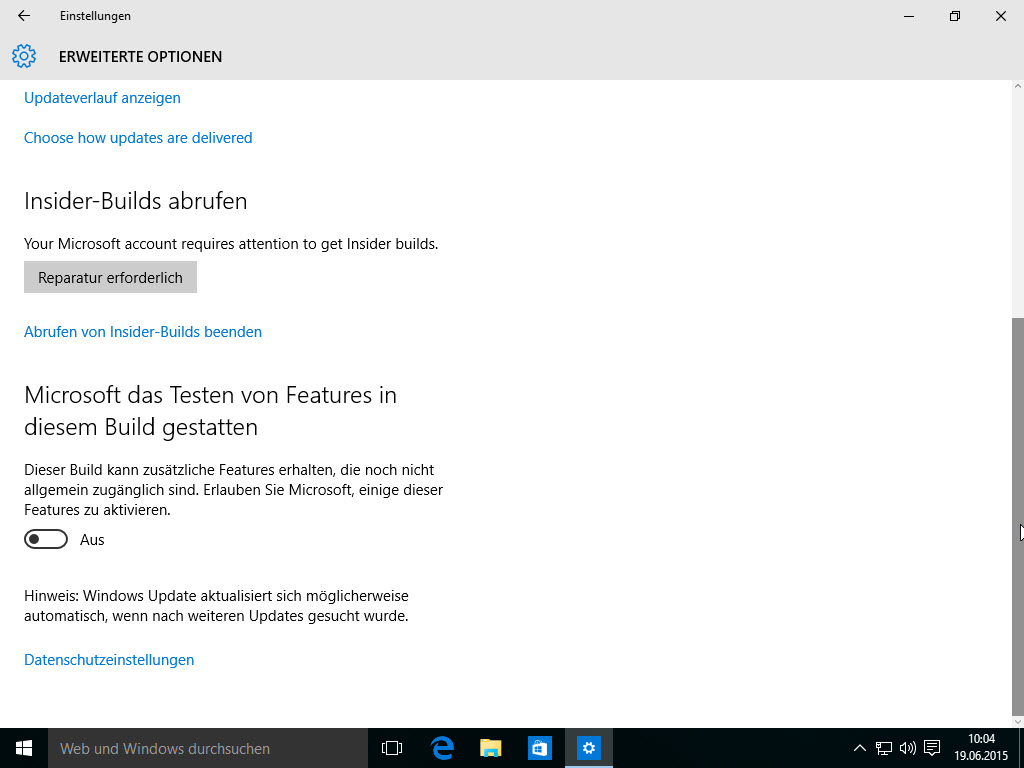Open the Action Center notifications icon
This screenshot has width=1024, height=768.
[933, 748]
